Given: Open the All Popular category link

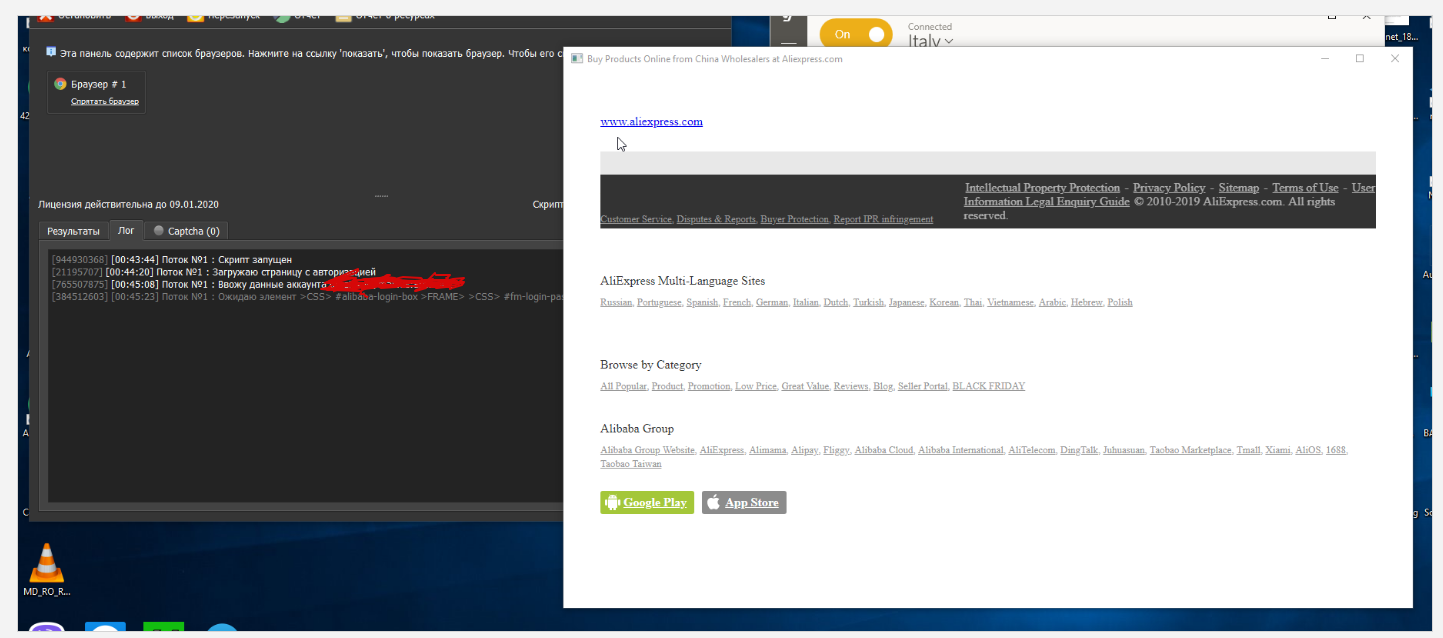Looking at the screenshot, I should [623, 386].
